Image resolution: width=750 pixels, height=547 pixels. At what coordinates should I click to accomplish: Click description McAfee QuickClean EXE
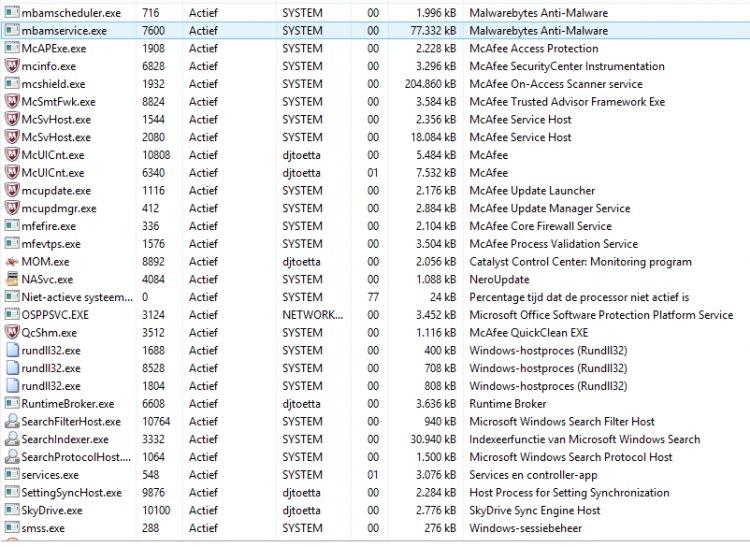click(x=529, y=332)
